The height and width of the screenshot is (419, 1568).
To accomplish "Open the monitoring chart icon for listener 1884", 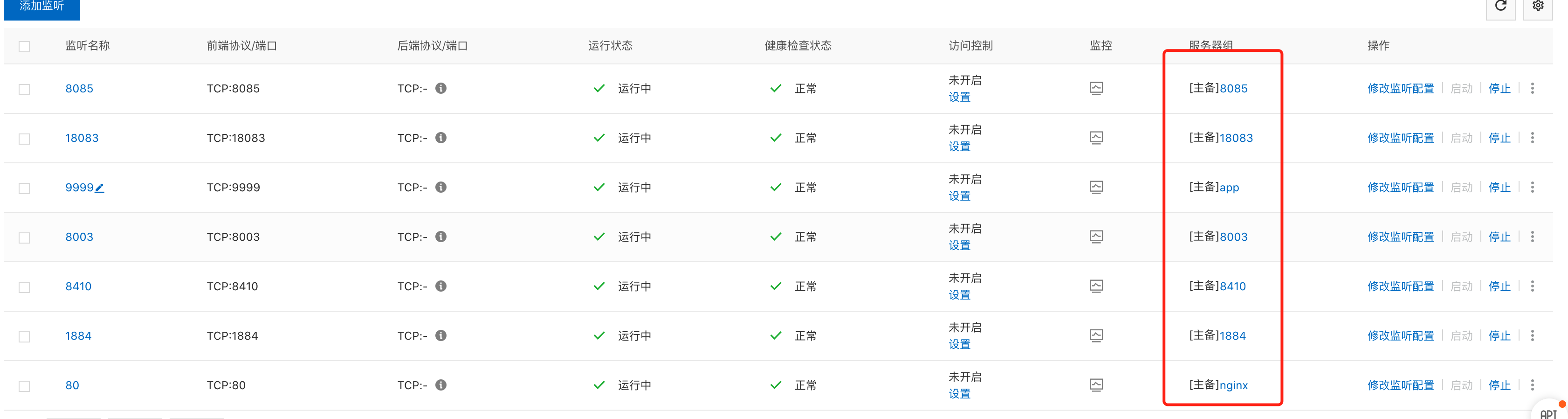I will point(1096,335).
